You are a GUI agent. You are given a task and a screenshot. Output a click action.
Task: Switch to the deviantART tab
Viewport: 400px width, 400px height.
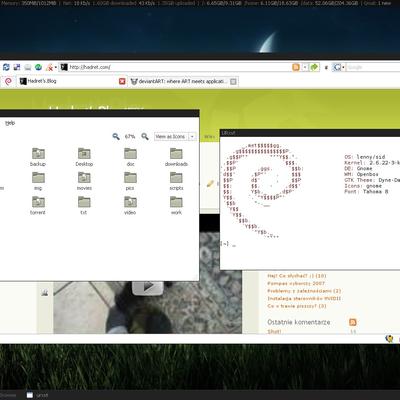(179, 81)
